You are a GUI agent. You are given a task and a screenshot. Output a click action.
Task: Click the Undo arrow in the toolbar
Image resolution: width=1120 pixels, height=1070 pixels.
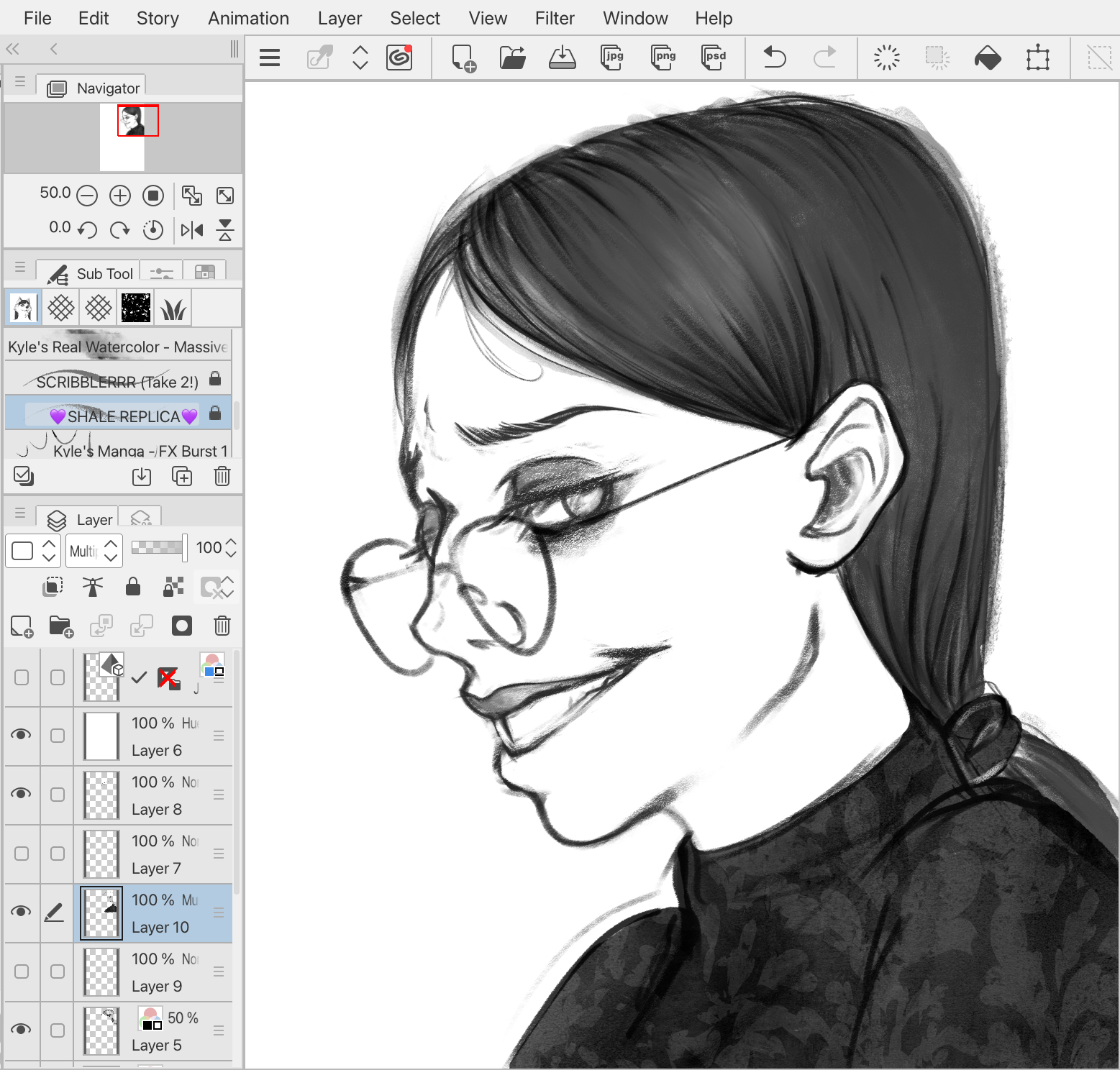click(774, 57)
